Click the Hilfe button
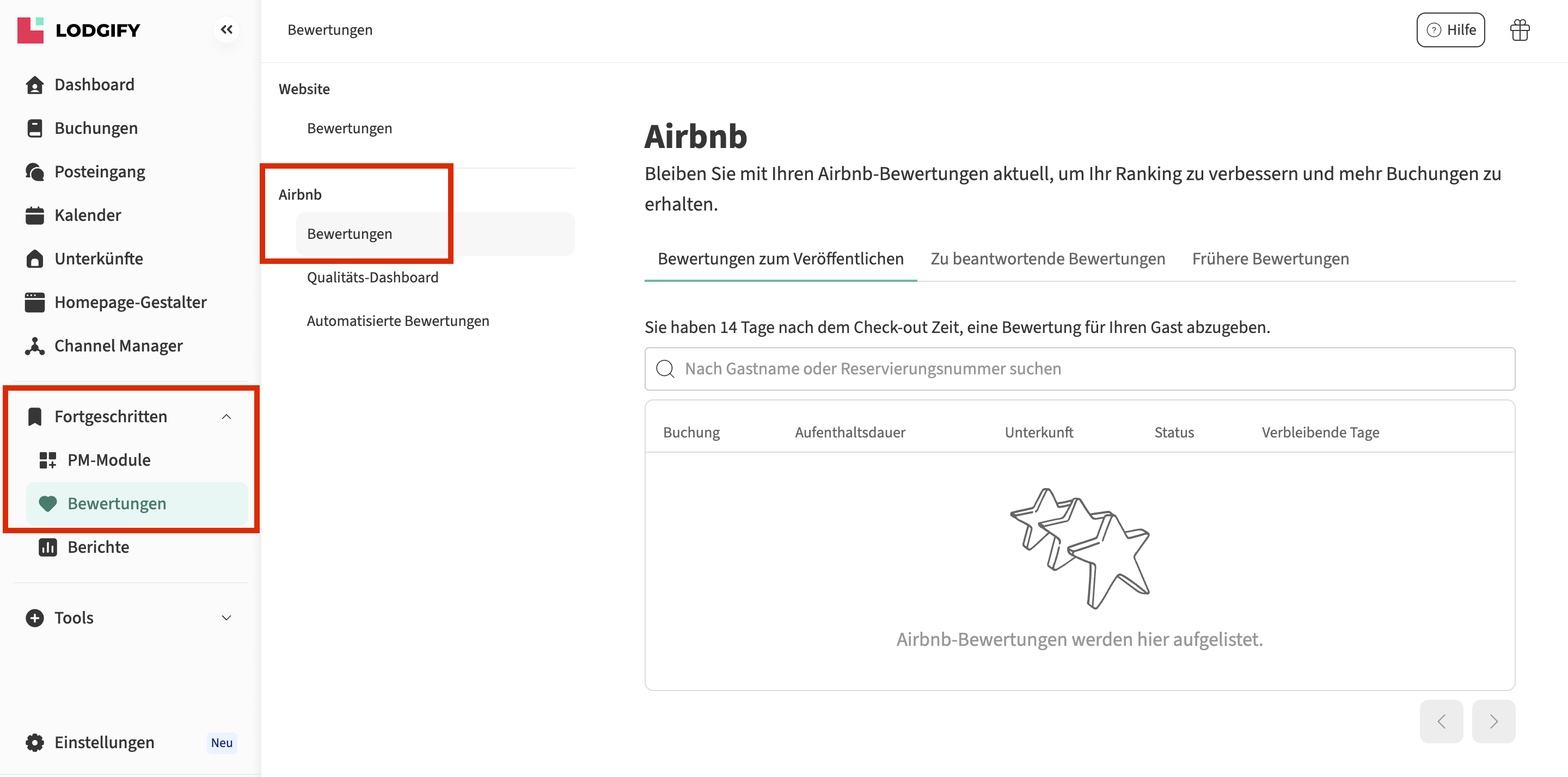Image resolution: width=1568 pixels, height=777 pixels. coord(1450,30)
